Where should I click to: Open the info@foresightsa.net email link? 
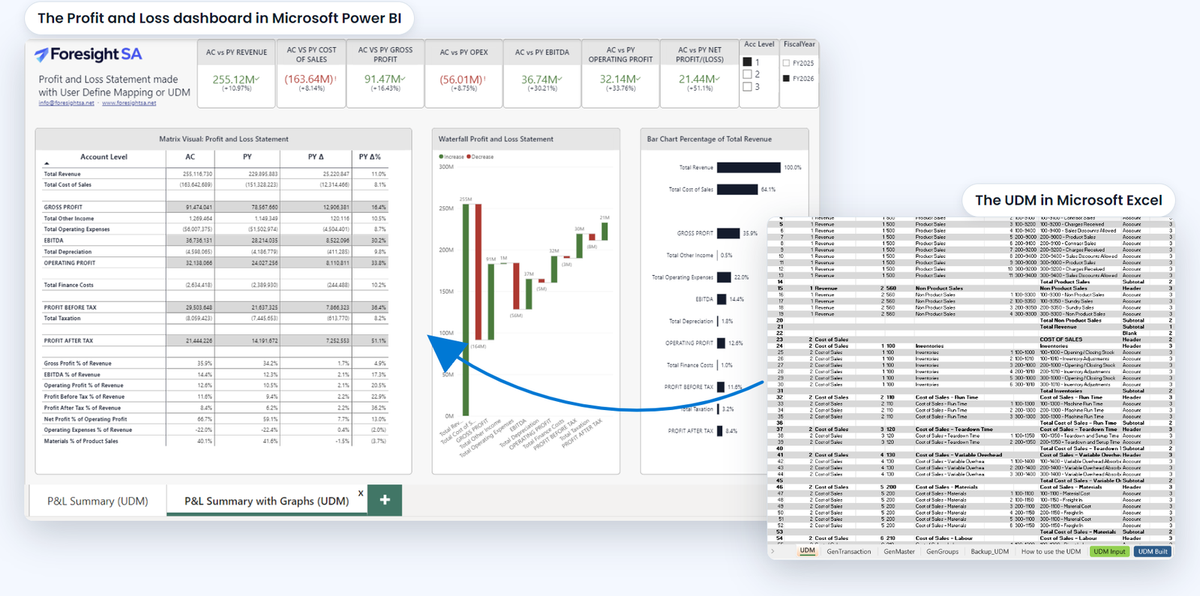[x=68, y=102]
